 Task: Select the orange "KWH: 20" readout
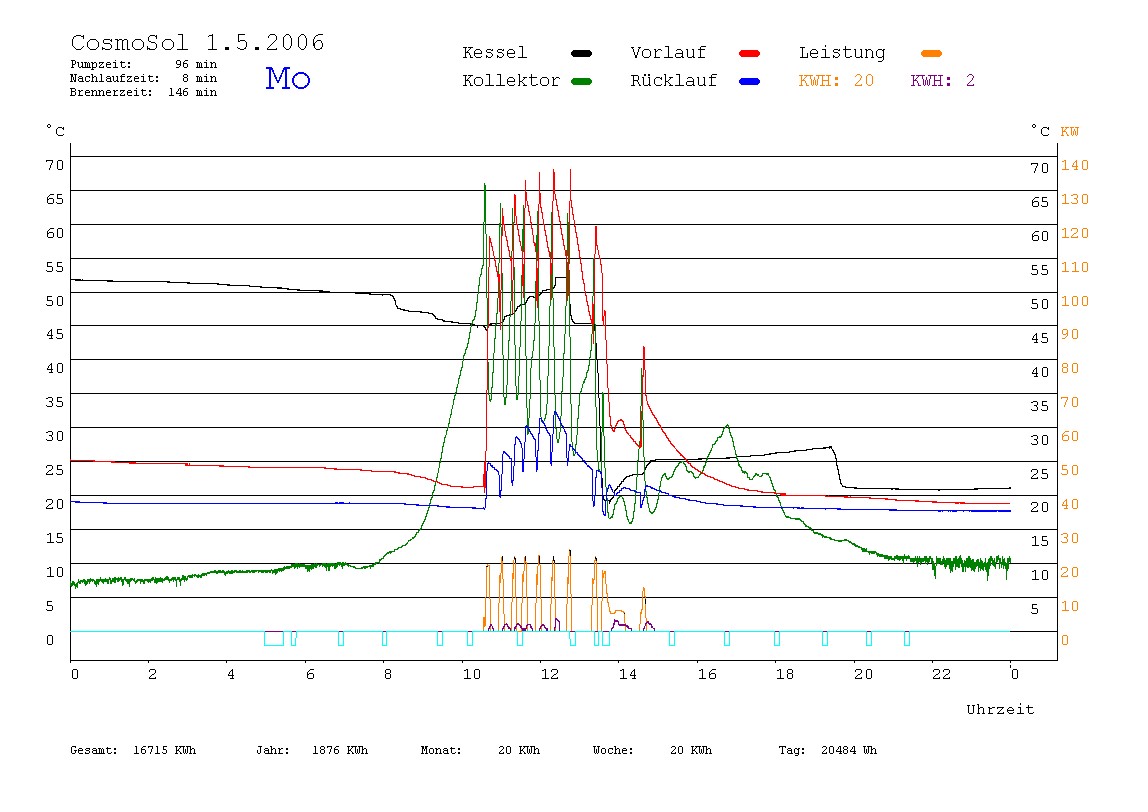tap(836, 81)
